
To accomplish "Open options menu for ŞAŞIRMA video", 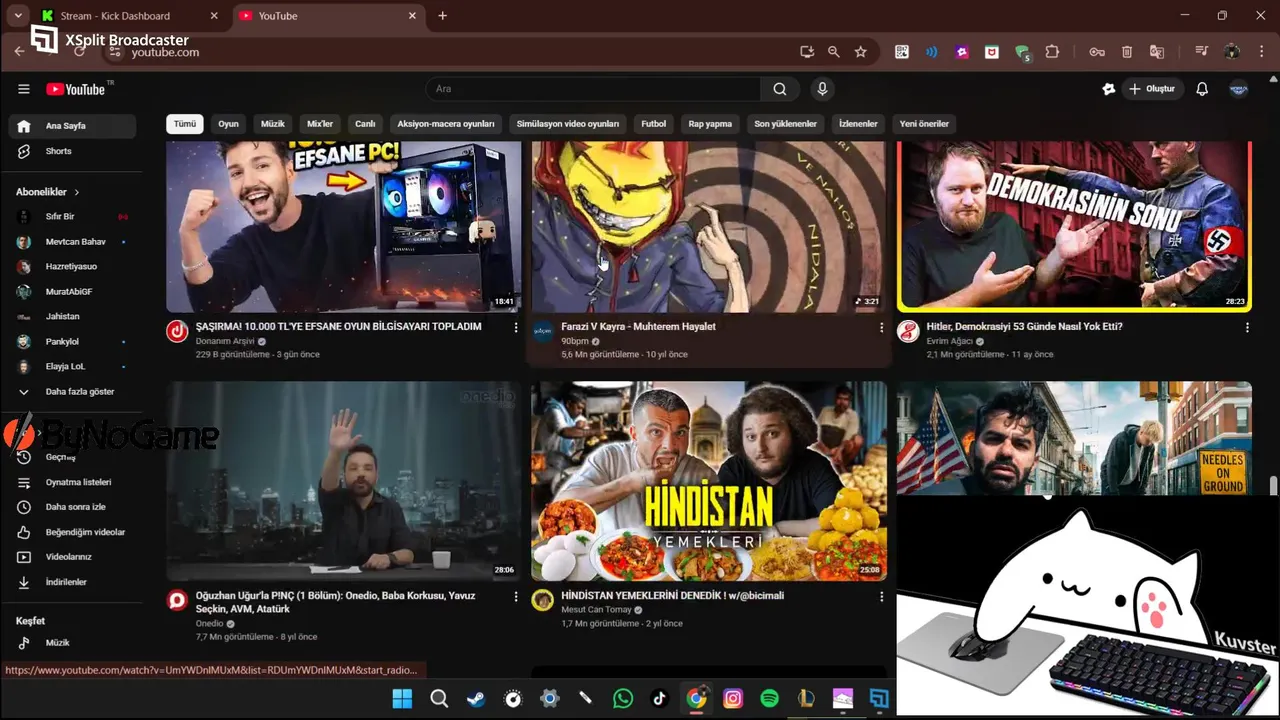I will [x=516, y=328].
